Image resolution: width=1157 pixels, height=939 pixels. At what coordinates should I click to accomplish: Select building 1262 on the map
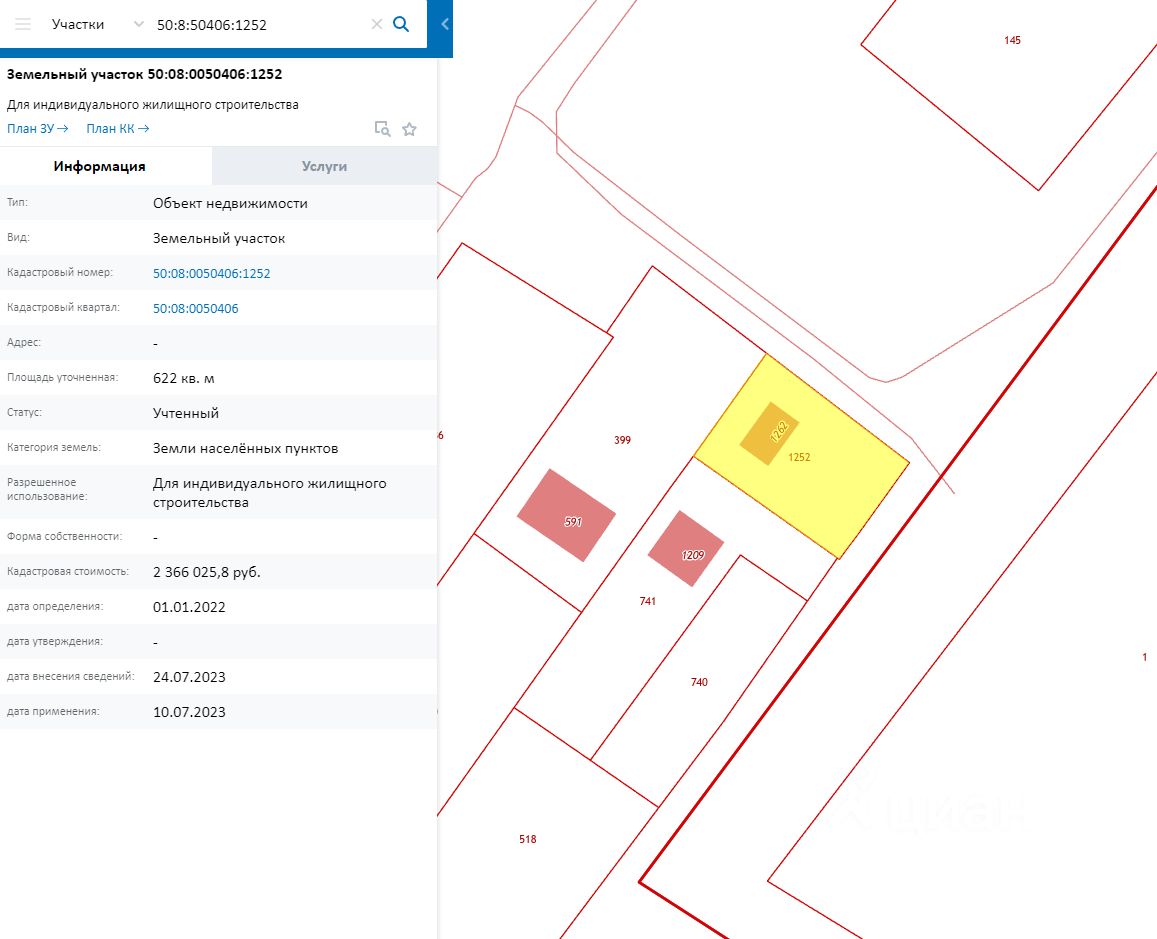point(770,434)
